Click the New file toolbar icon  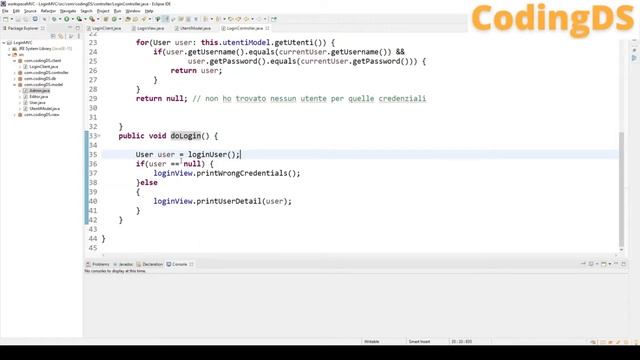pyautogui.click(x=6, y=19)
